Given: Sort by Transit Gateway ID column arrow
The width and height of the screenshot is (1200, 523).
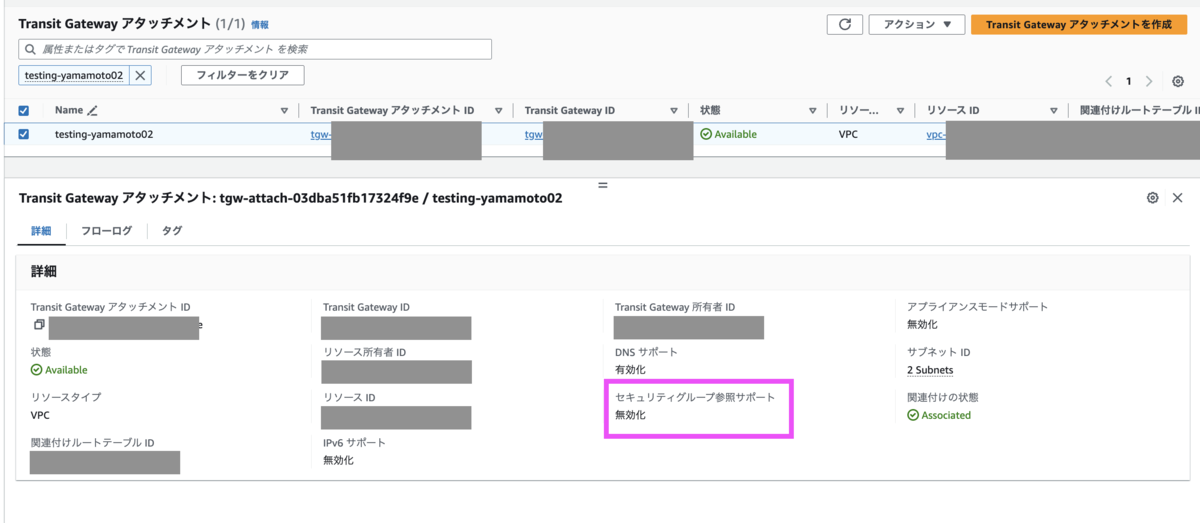Looking at the screenshot, I should click(x=674, y=110).
